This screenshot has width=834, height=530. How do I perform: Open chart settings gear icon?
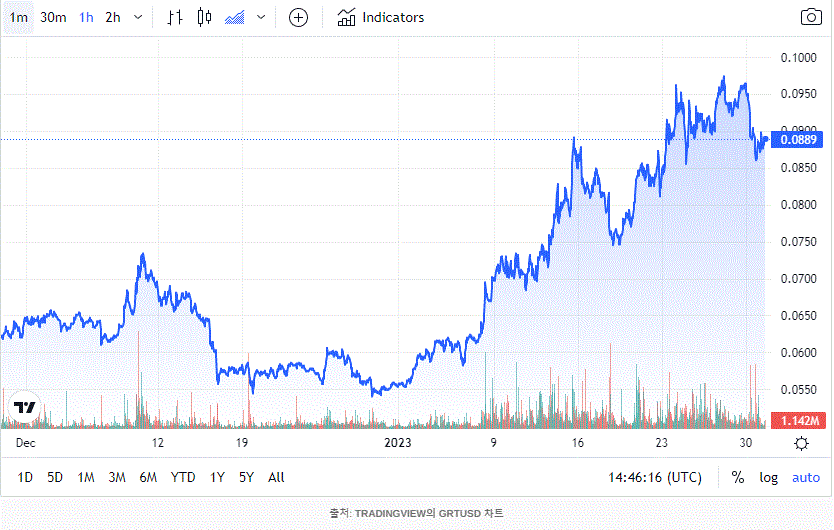(x=802, y=443)
